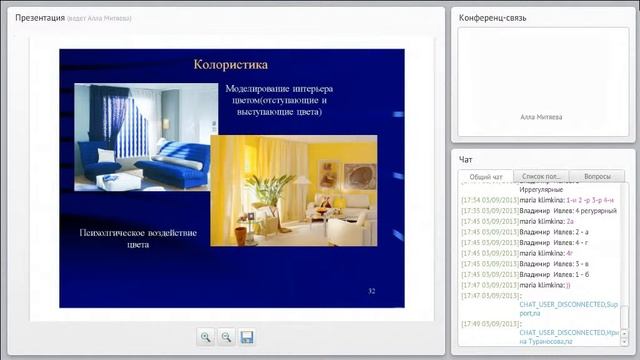Screen dimensions: 640x360
Task: Click presenter note (ведет Алла Митяева)
Action: point(99,18)
